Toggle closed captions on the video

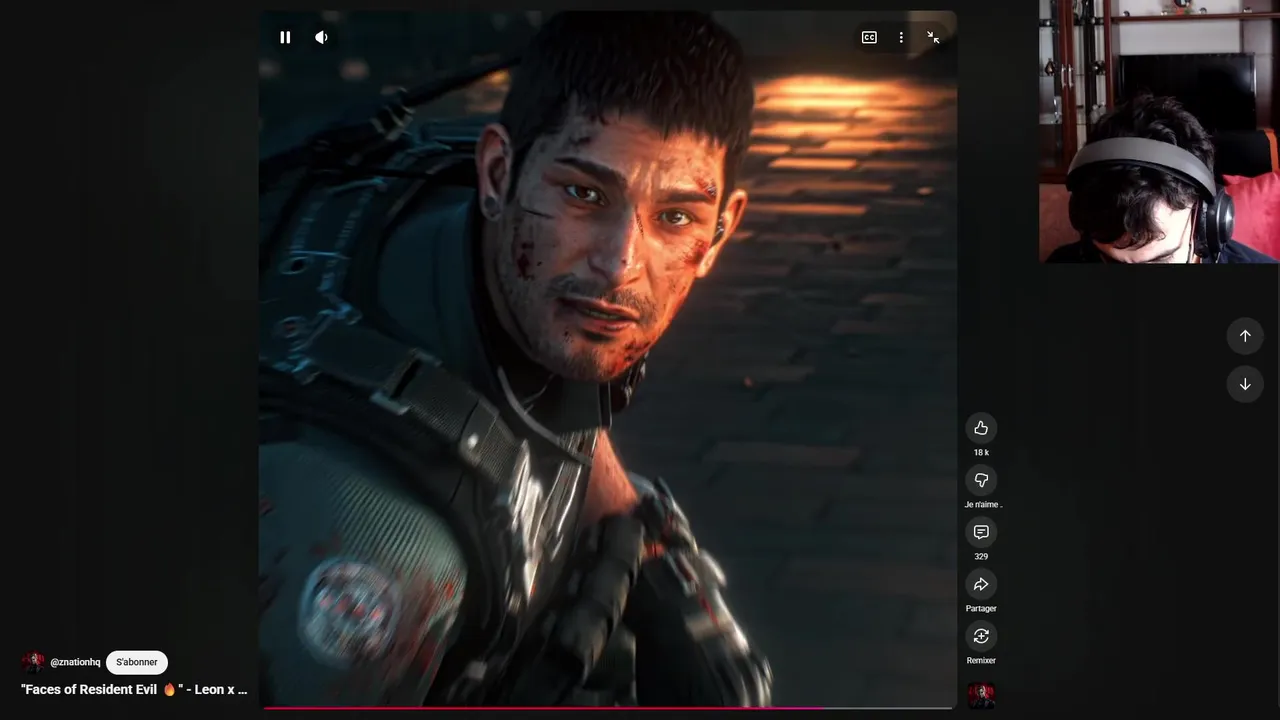(869, 37)
